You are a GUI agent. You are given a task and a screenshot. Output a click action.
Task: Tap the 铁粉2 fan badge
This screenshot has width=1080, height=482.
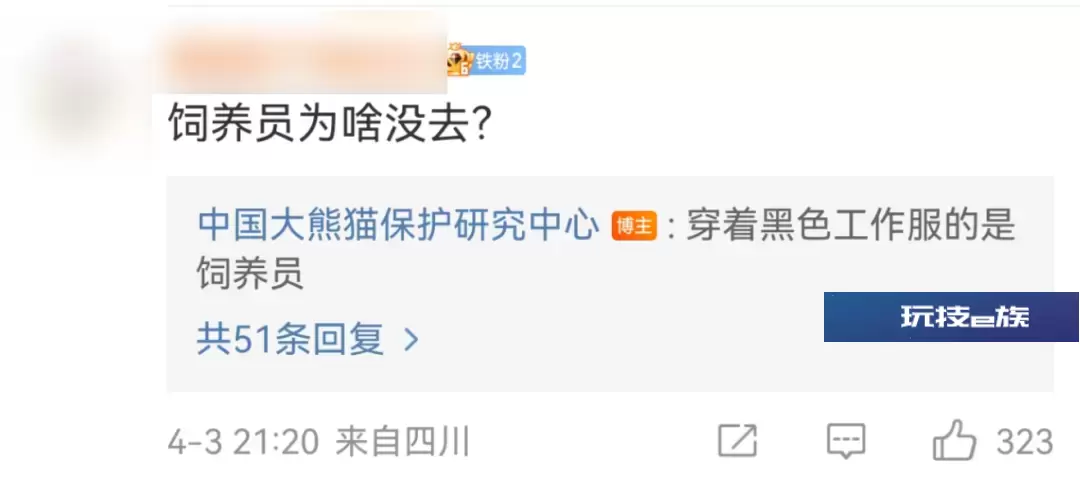click(499, 61)
